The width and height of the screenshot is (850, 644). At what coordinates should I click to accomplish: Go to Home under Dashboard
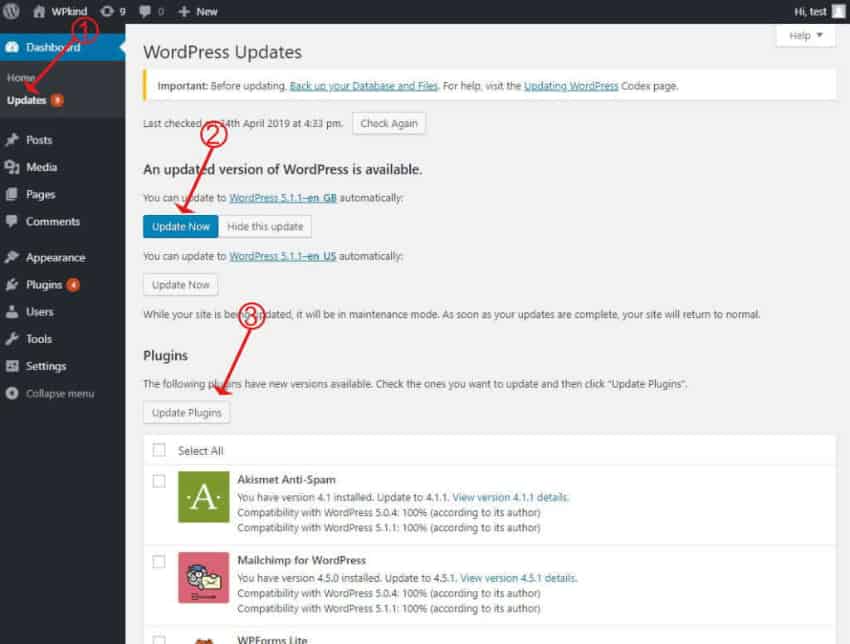[x=21, y=78]
